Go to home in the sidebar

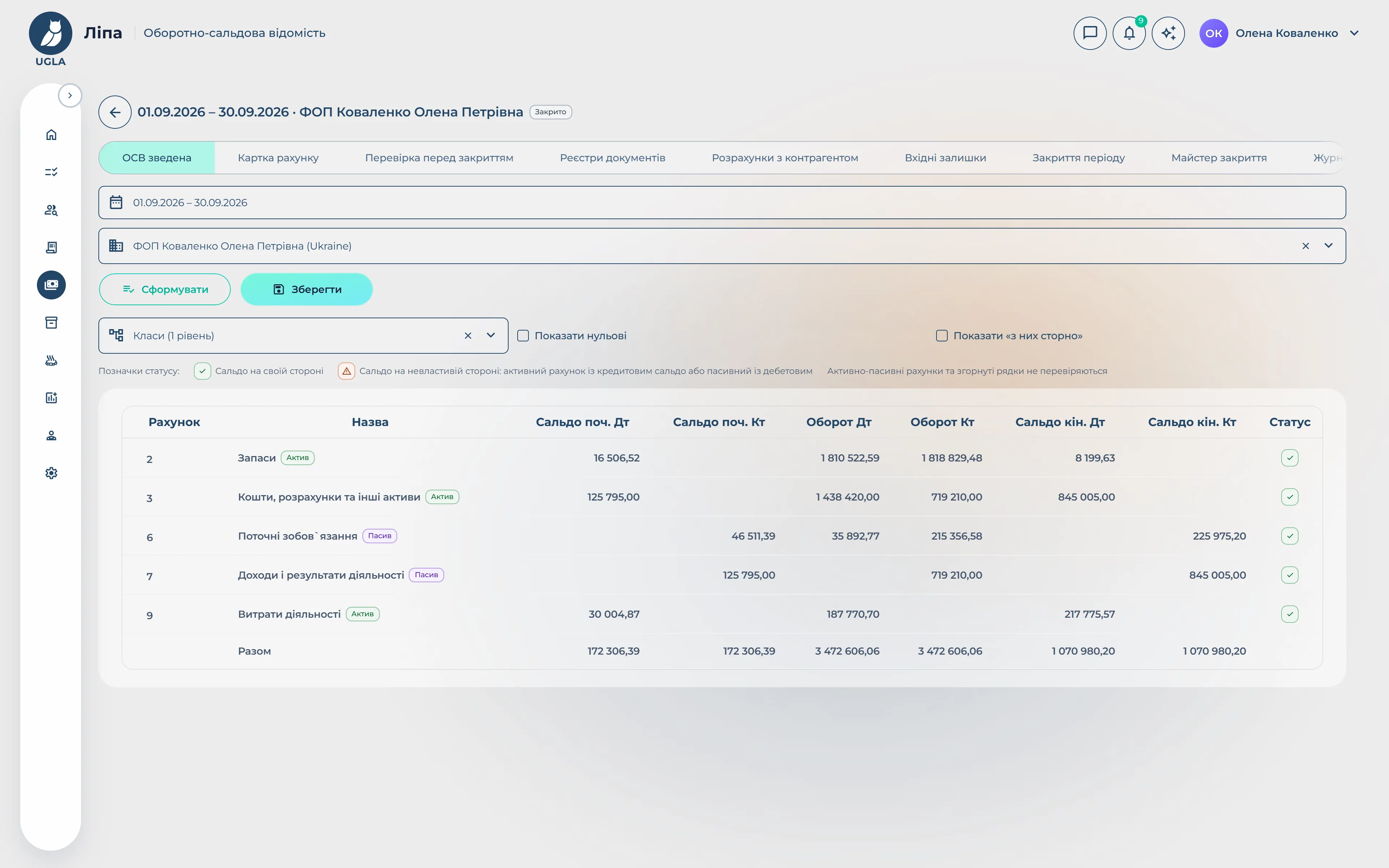(x=51, y=134)
